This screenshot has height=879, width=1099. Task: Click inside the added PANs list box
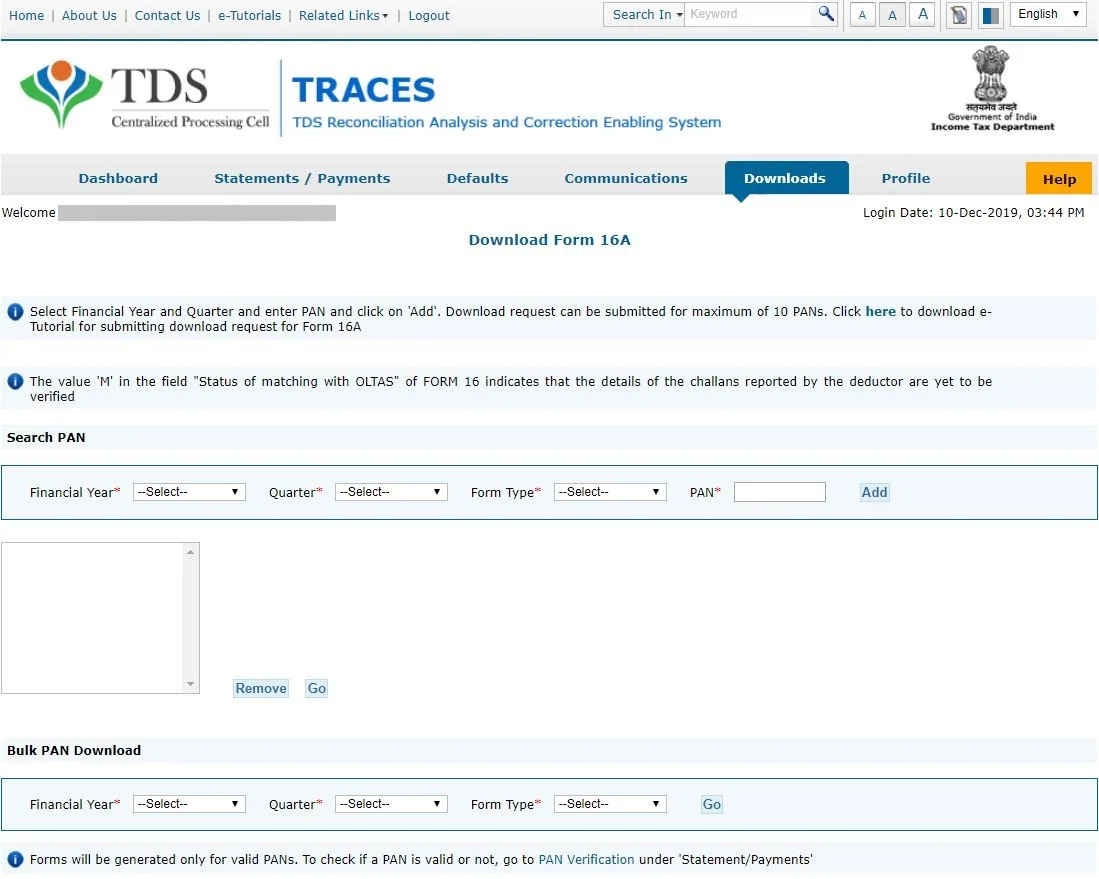tap(93, 618)
